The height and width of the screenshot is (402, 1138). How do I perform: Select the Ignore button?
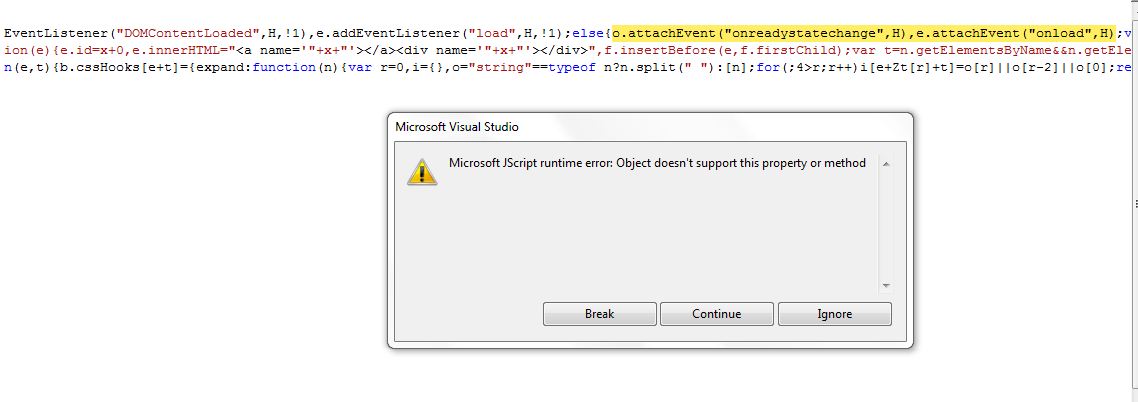click(835, 314)
